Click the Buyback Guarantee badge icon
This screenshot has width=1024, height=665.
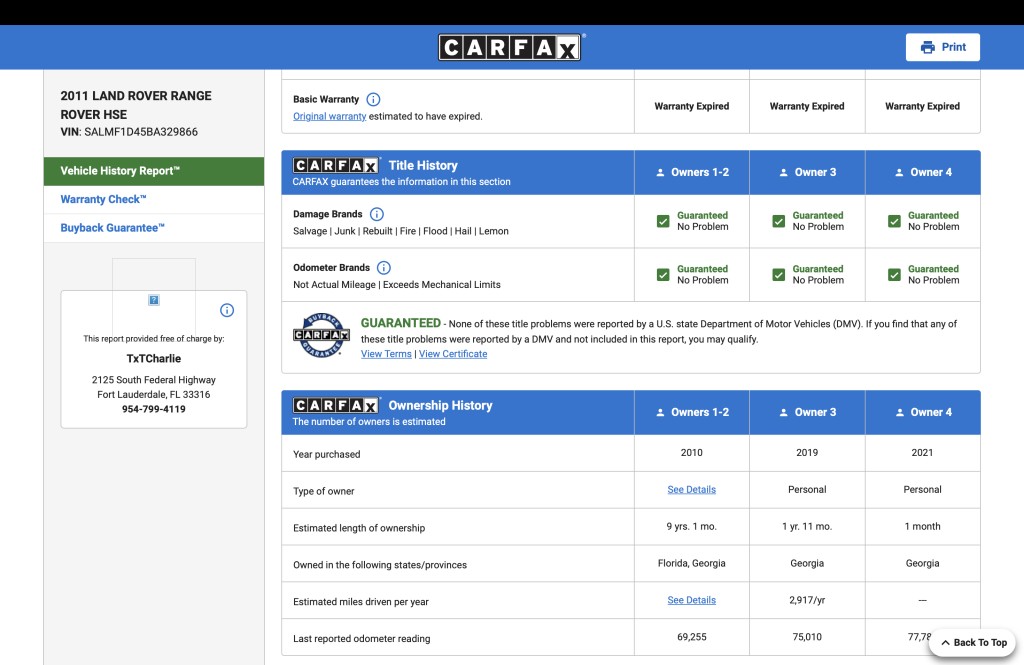point(321,335)
